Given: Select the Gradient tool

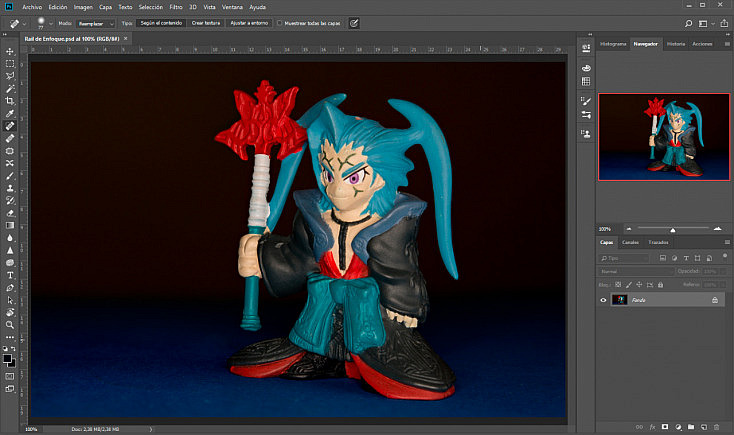Looking at the screenshot, I should [10, 225].
